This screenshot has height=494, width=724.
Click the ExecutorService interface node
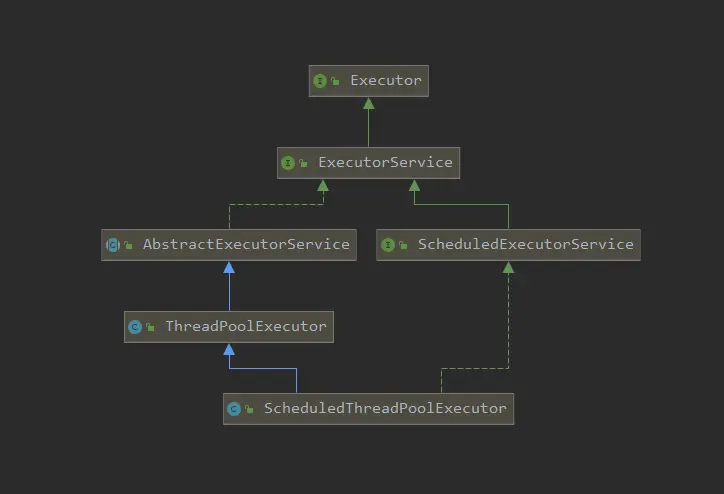pyautogui.click(x=368, y=163)
